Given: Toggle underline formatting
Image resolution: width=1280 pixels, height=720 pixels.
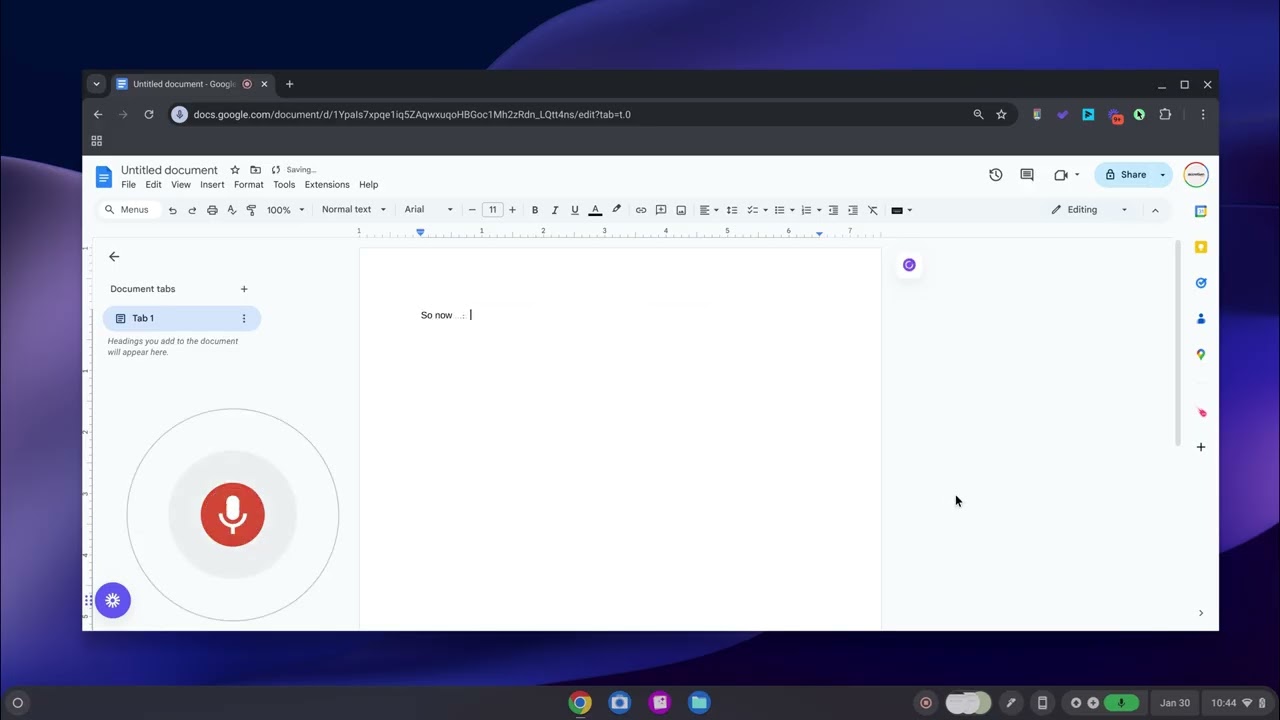Looking at the screenshot, I should pyautogui.click(x=575, y=210).
